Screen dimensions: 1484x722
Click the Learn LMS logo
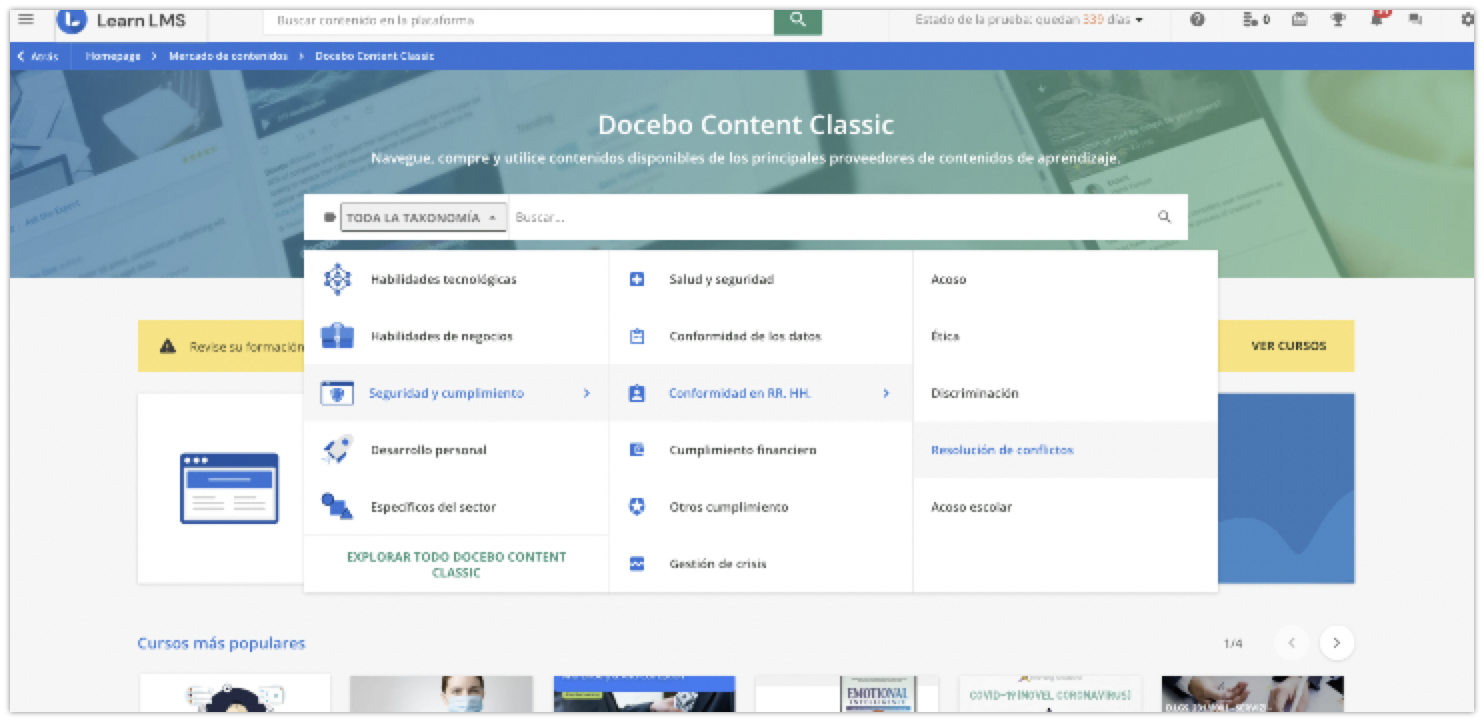coord(122,20)
